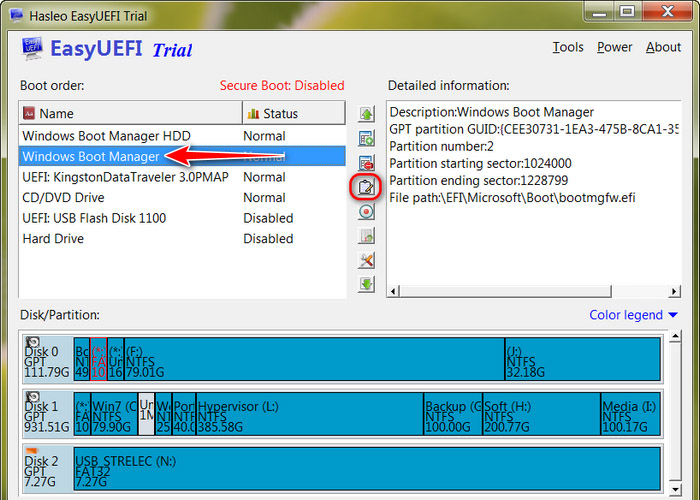Image resolution: width=700 pixels, height=500 pixels.
Task: Click the red-dot one-time boot icon
Action: 366,212
